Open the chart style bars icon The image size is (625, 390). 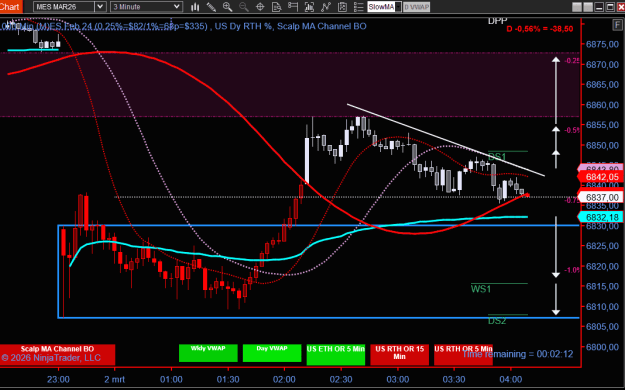pyautogui.click(x=195, y=7)
